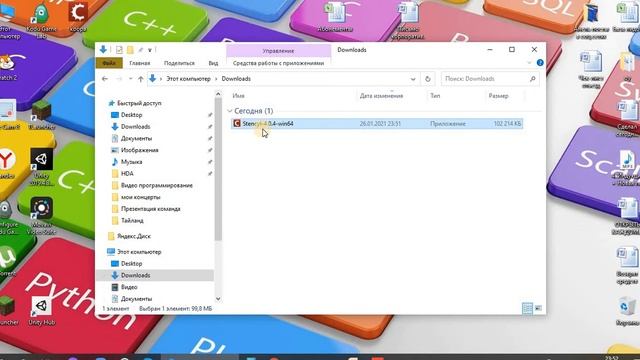Open Desktop under Быстрый доступ

pyautogui.click(x=131, y=115)
